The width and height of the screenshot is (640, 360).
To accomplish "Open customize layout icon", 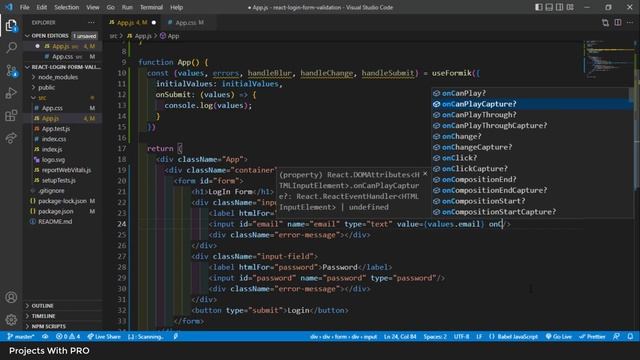I will 570,7.
